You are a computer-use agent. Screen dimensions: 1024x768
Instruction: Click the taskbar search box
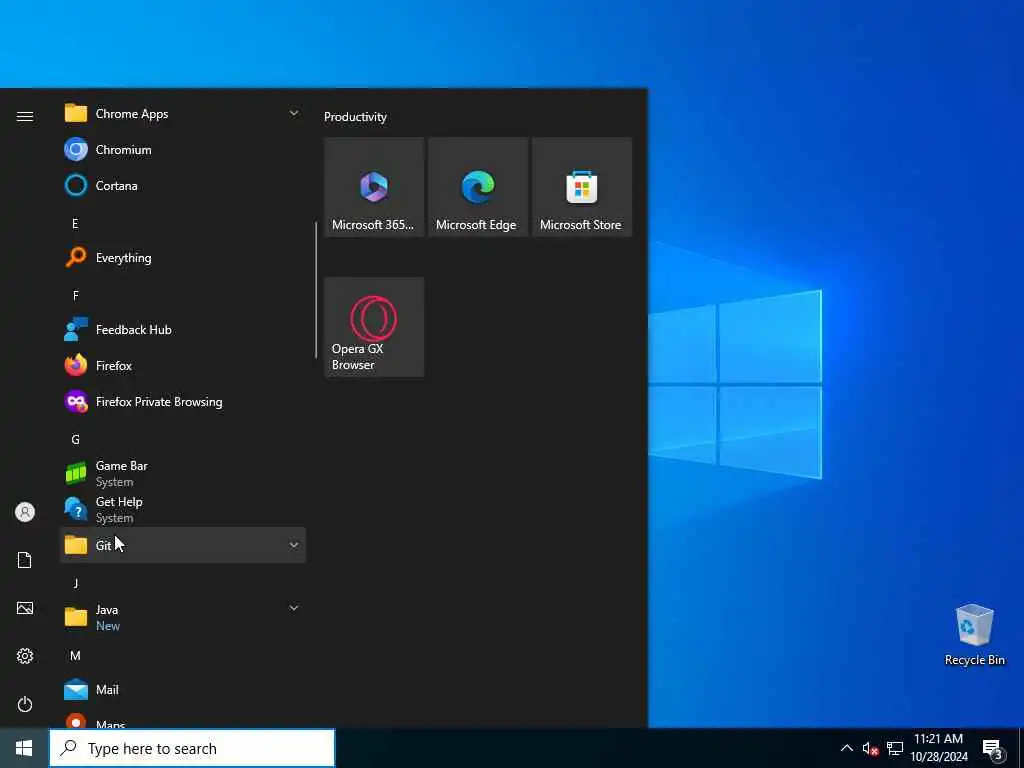click(x=192, y=748)
